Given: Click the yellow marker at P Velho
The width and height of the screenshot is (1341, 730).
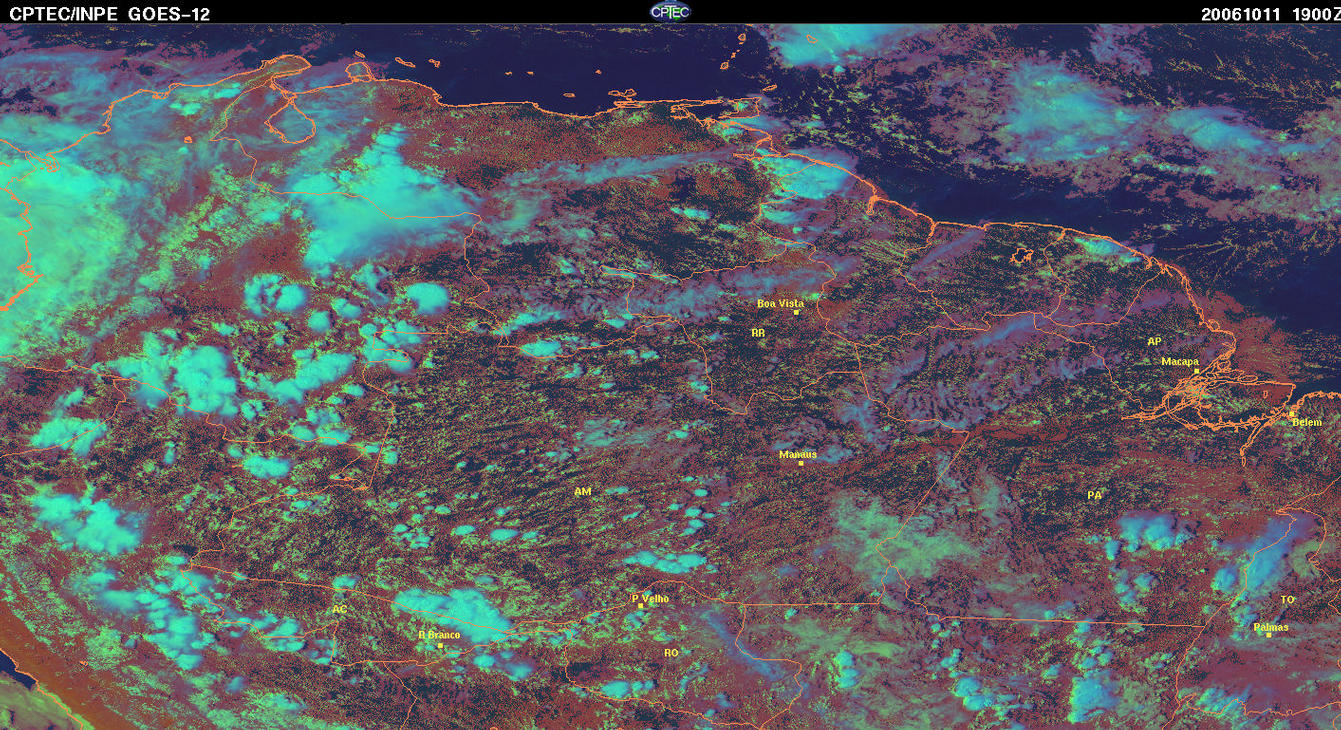Looking at the screenshot, I should pos(640,606).
